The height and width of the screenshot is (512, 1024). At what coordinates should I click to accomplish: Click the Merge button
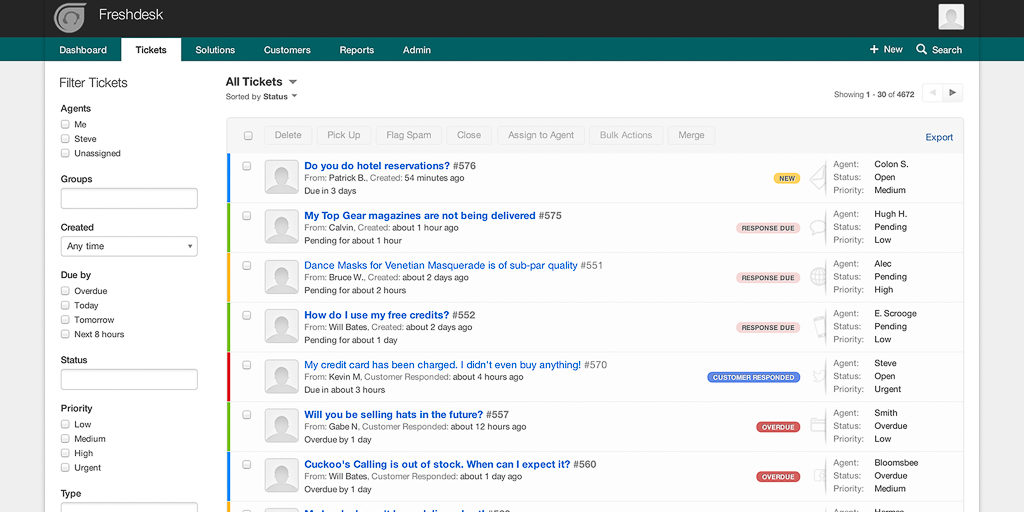click(691, 135)
